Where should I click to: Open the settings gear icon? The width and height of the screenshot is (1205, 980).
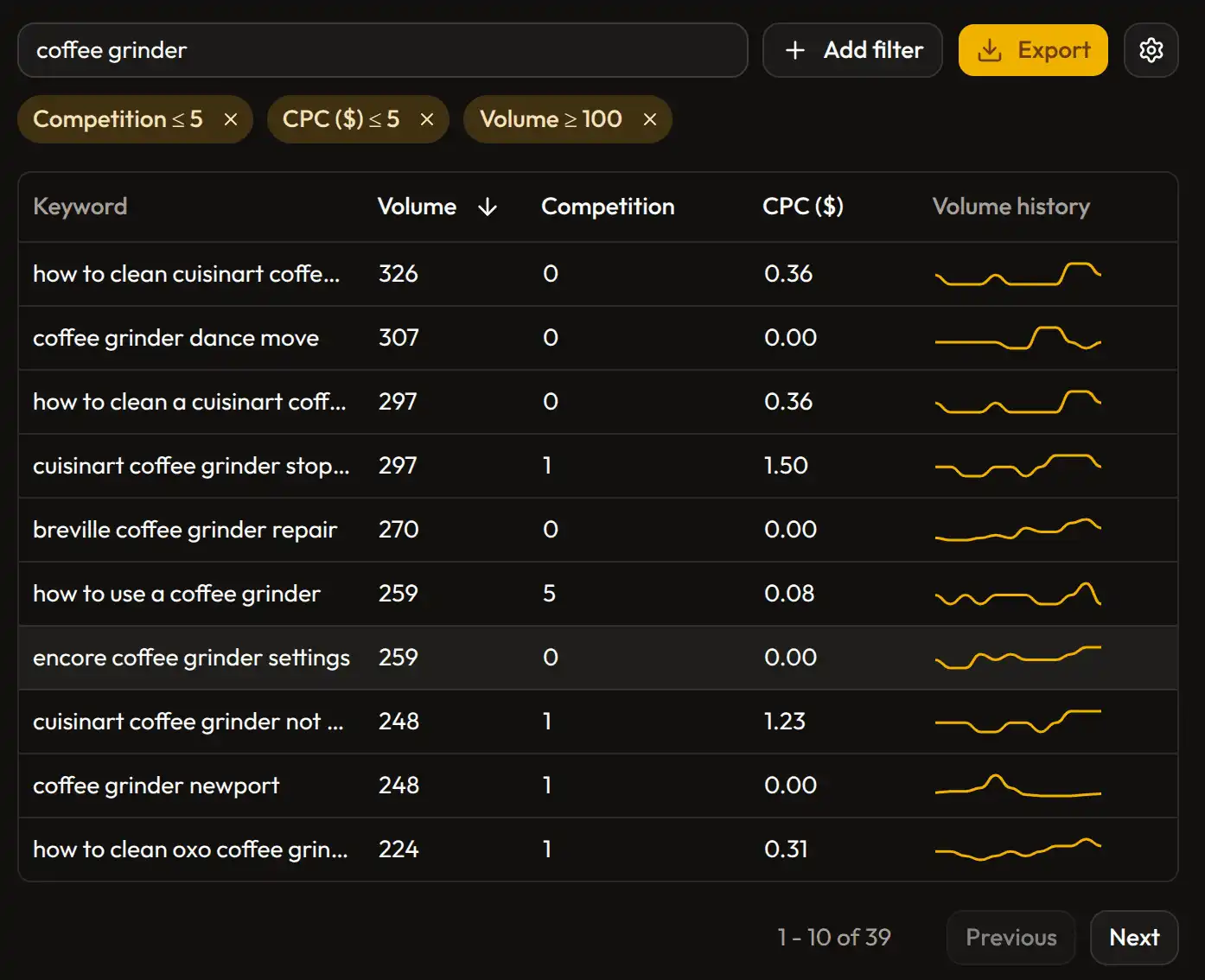1151,50
